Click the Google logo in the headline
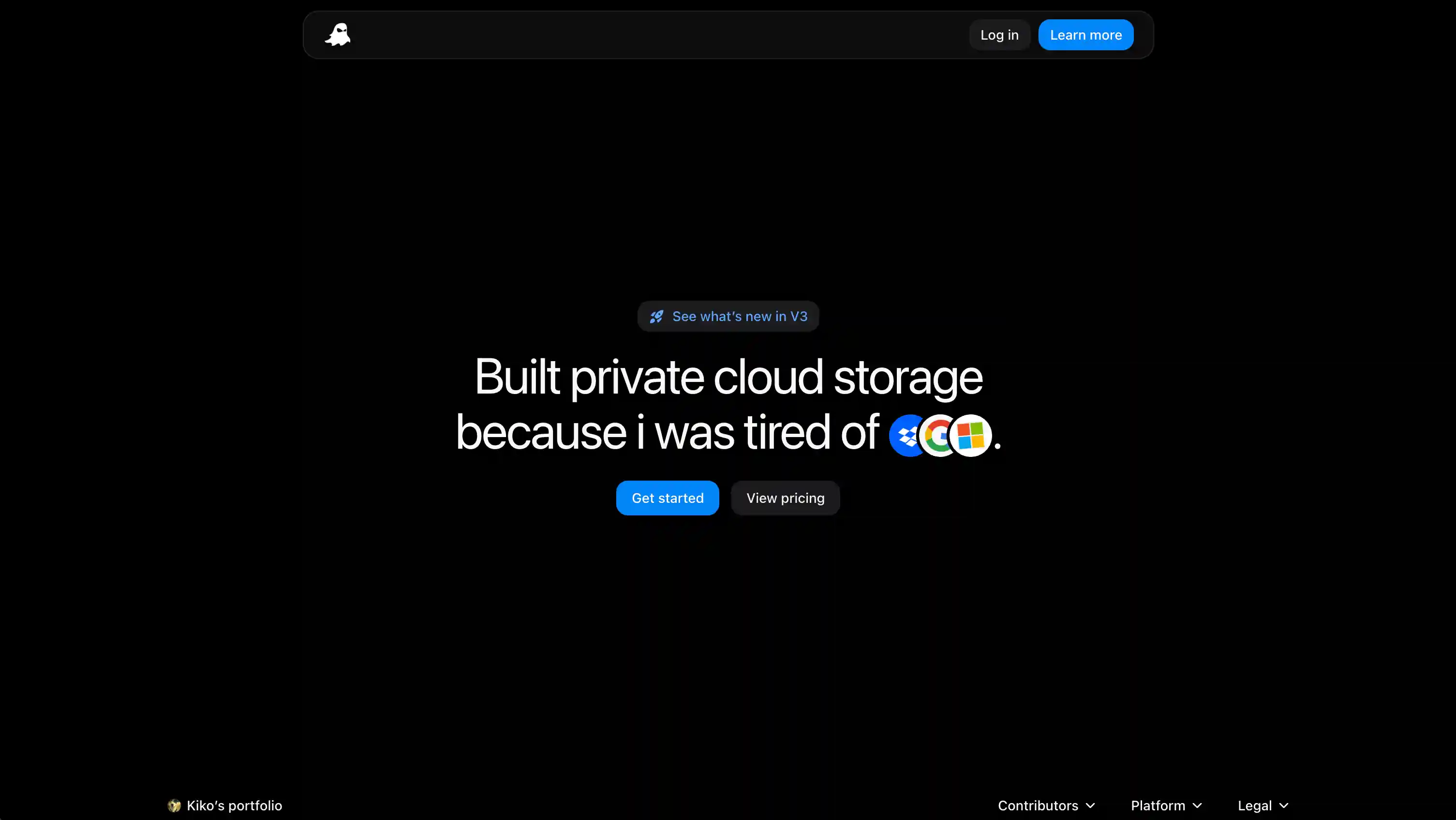Viewport: 1456px width, 820px height. coord(939,436)
